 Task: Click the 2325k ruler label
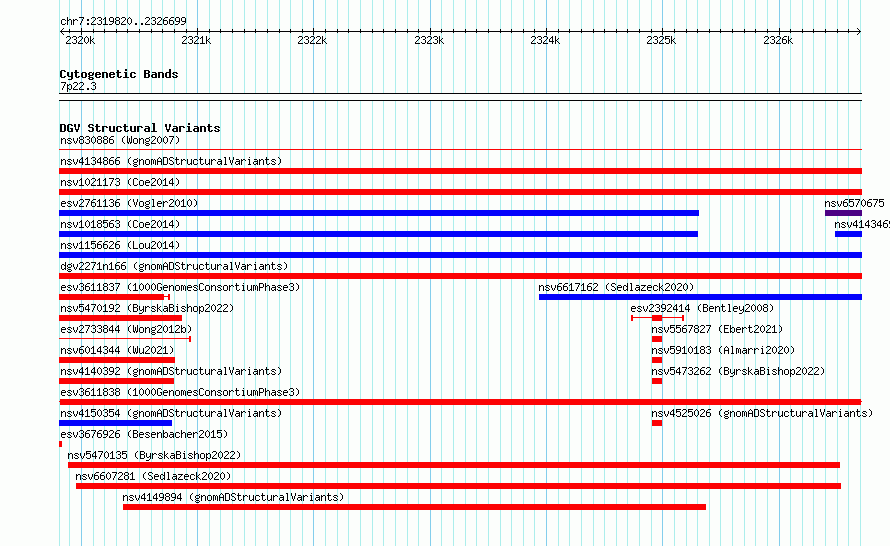coord(661,40)
